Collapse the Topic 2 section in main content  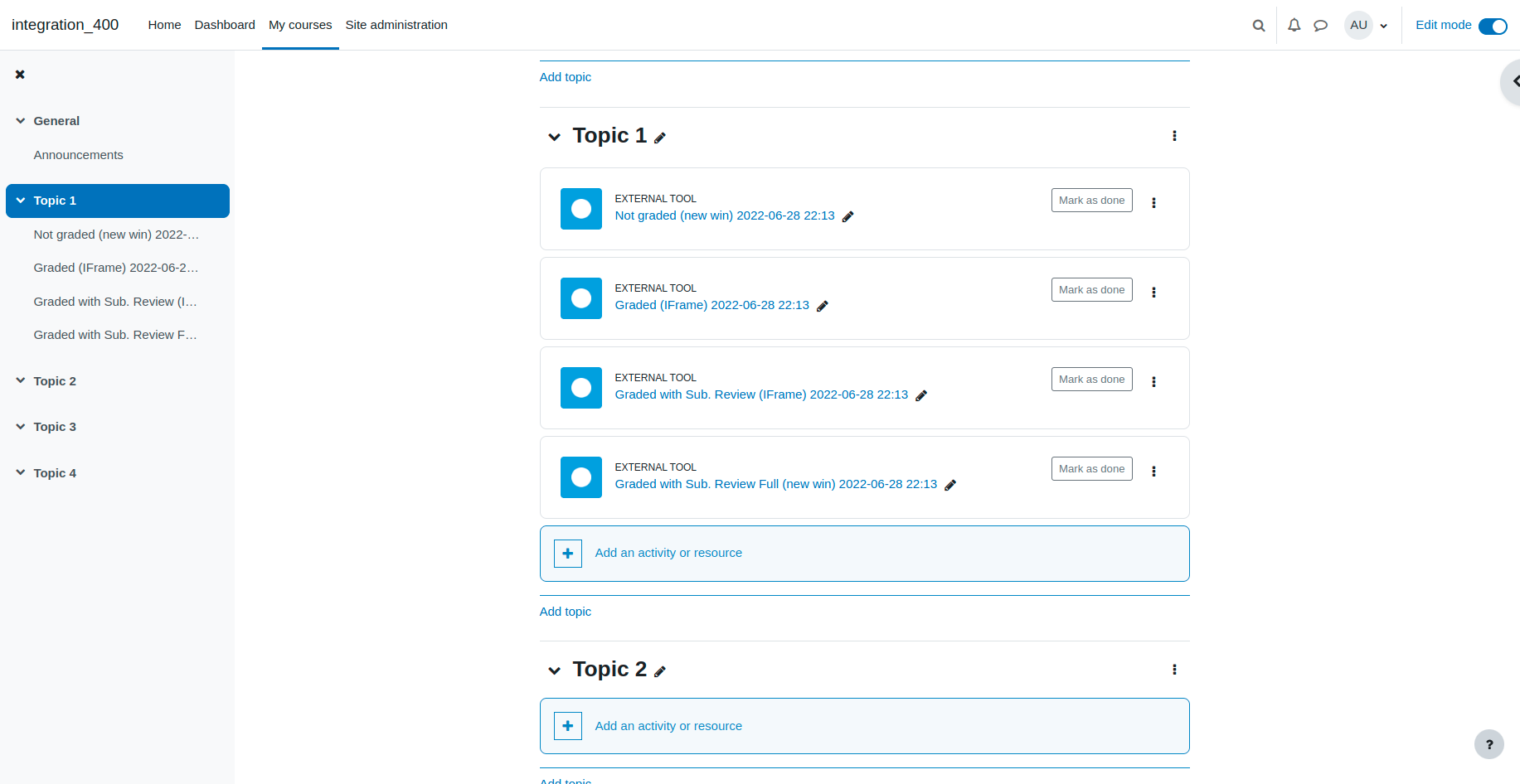pyautogui.click(x=554, y=670)
